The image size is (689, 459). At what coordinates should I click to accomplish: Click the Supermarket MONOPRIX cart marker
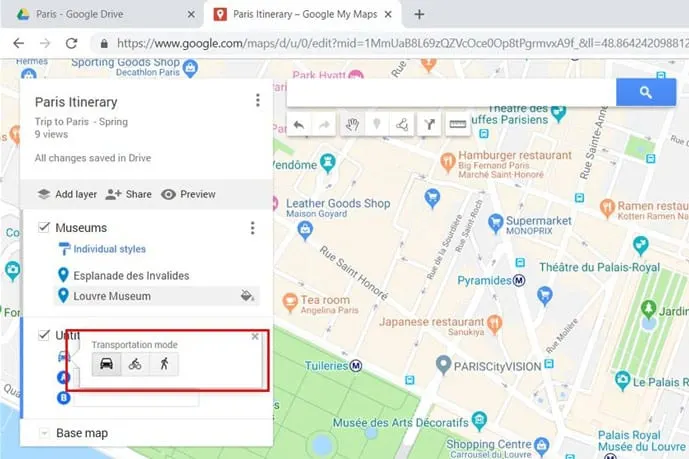[x=495, y=224]
